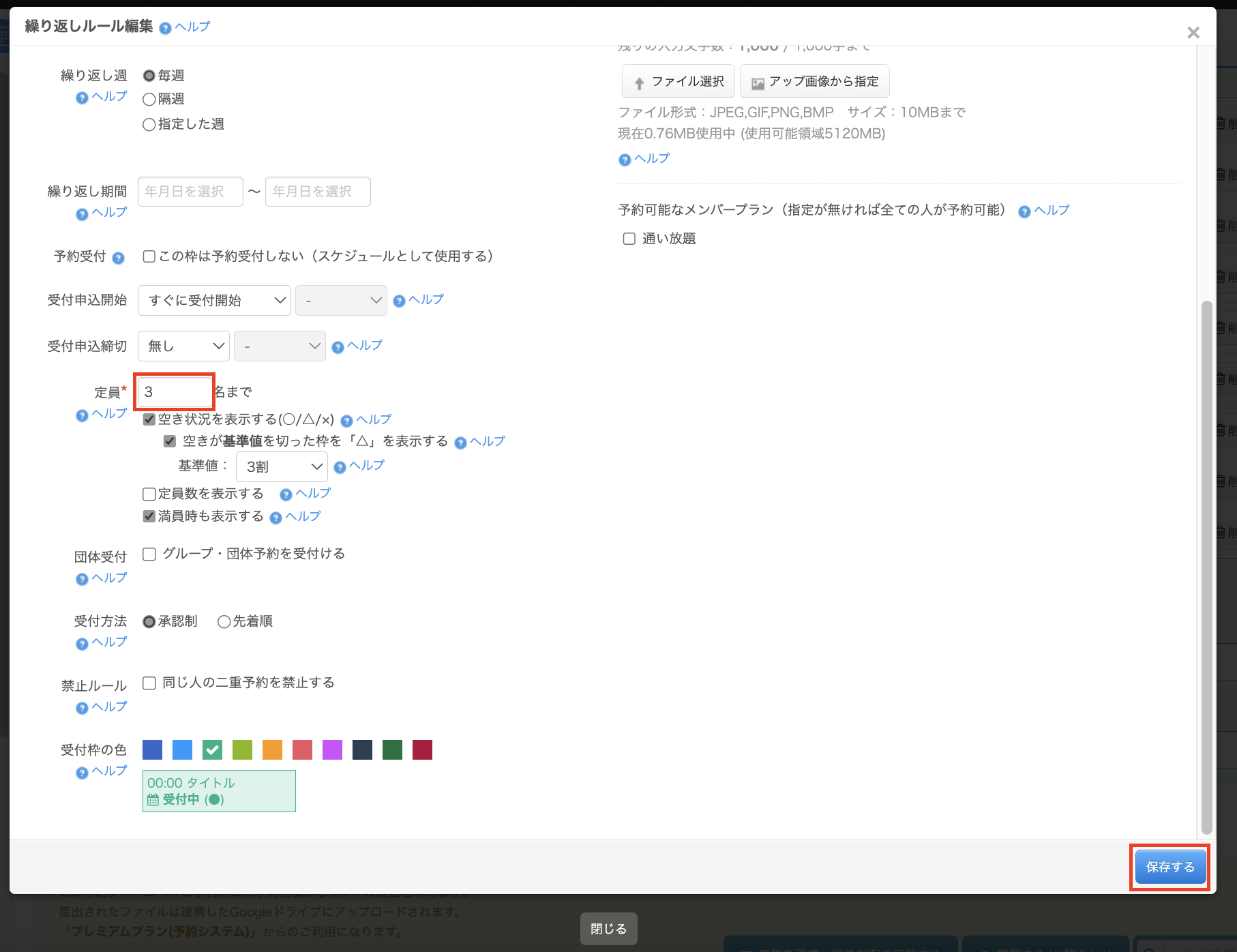Pick the orange 受付枠の色 swatch
This screenshot has width=1237, height=952.
[x=272, y=750]
